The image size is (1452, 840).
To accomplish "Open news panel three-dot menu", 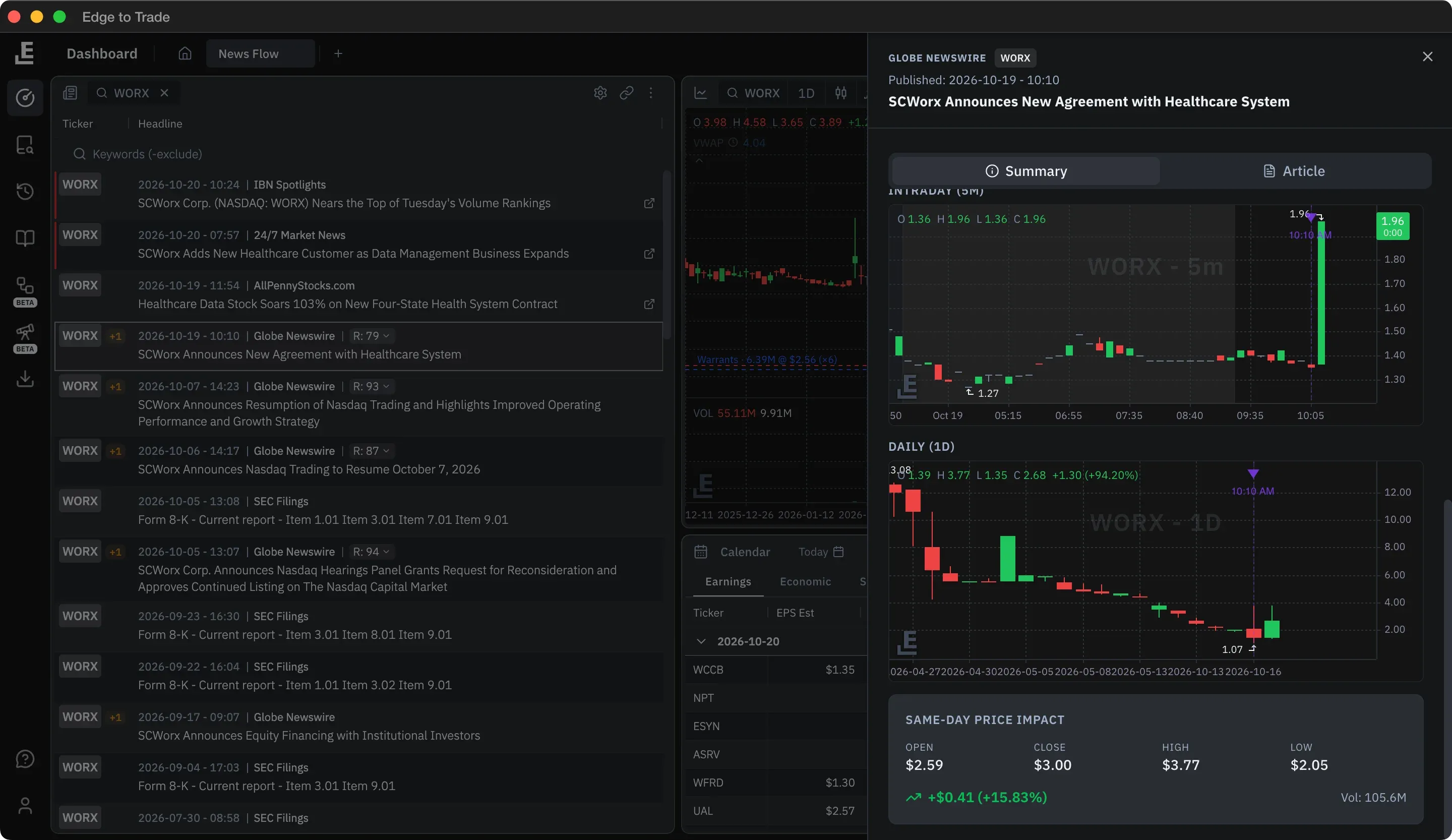I will pos(651,93).
